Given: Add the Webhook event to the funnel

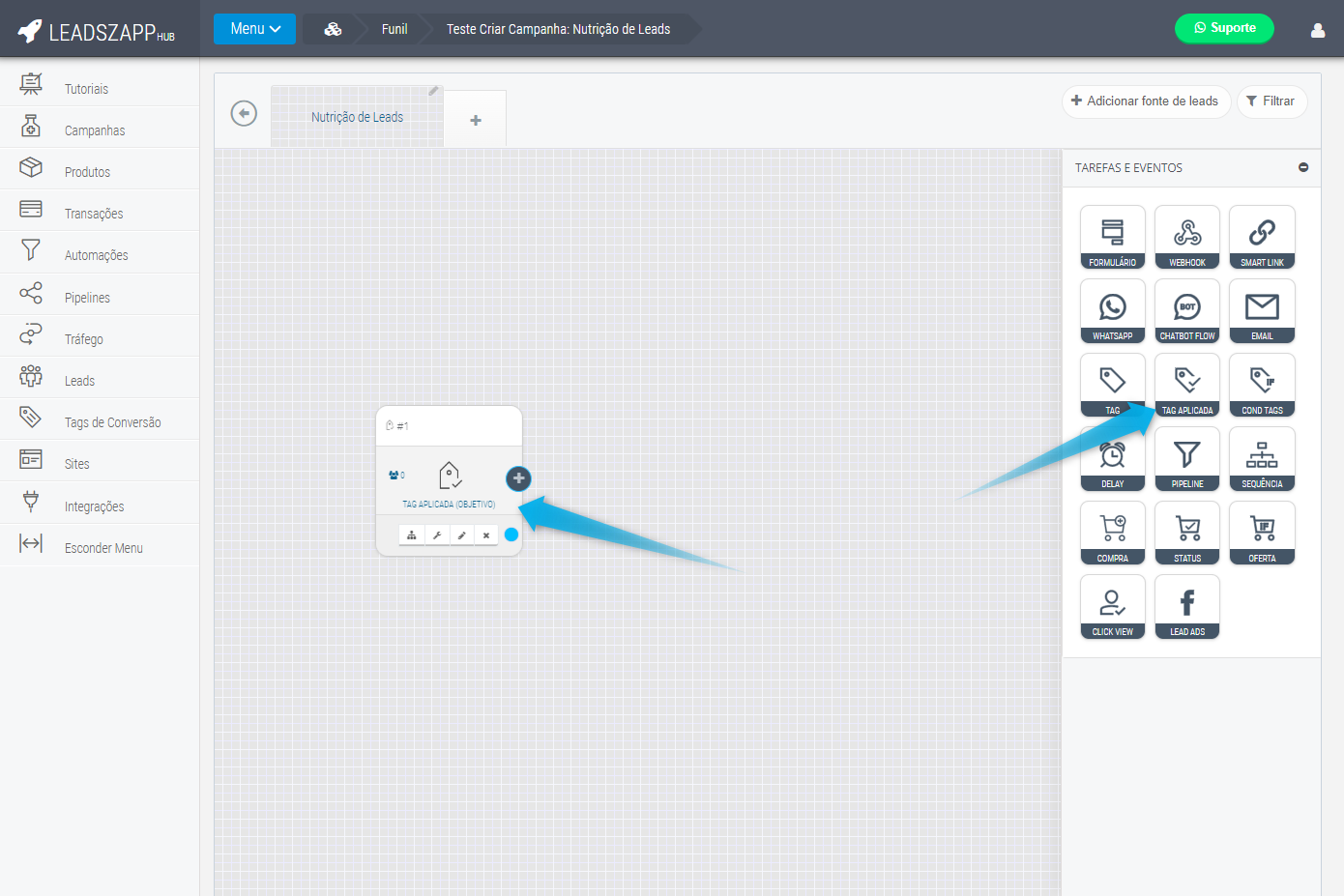Looking at the screenshot, I should point(1186,237).
